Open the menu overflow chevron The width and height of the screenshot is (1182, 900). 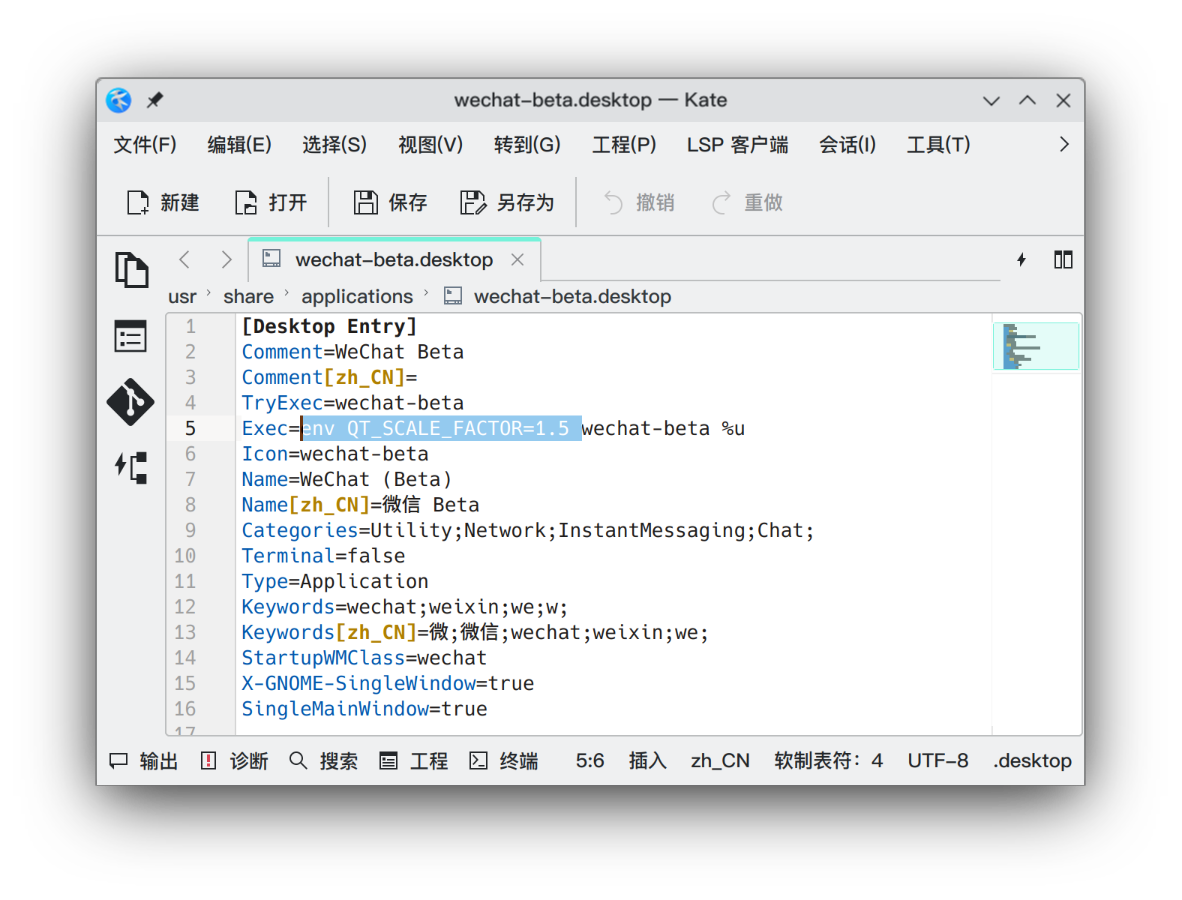[x=1063, y=144]
